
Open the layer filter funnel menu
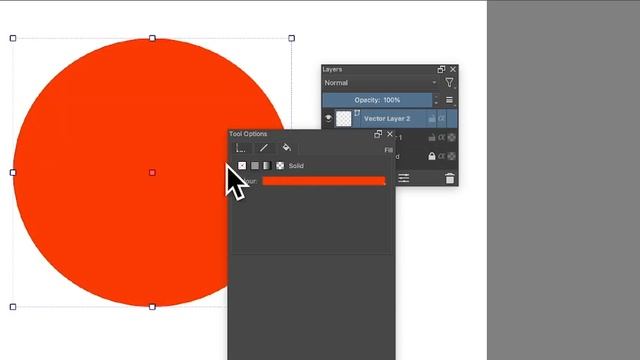point(449,83)
